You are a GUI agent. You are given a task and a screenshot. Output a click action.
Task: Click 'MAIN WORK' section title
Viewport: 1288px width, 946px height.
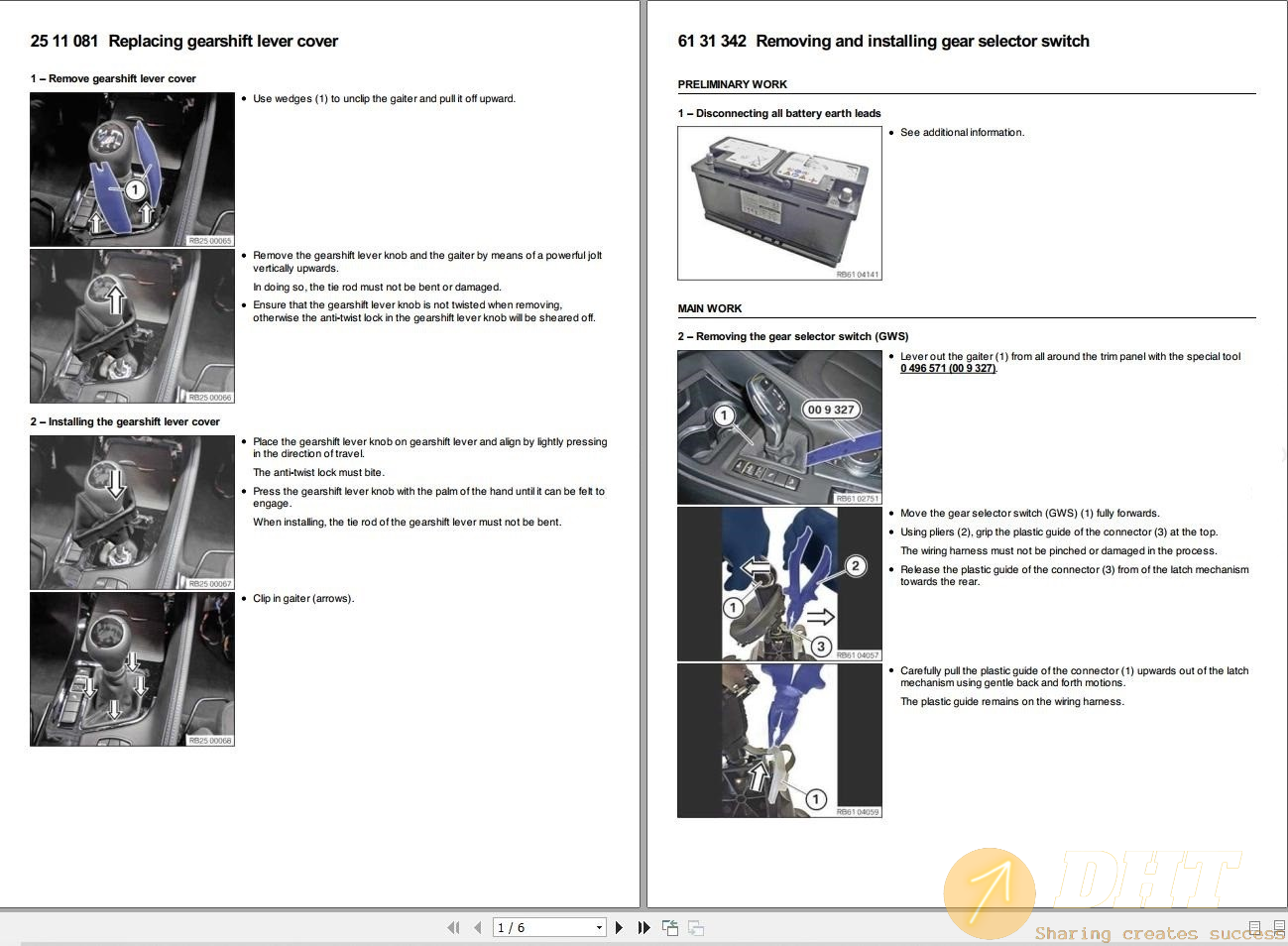tap(710, 308)
